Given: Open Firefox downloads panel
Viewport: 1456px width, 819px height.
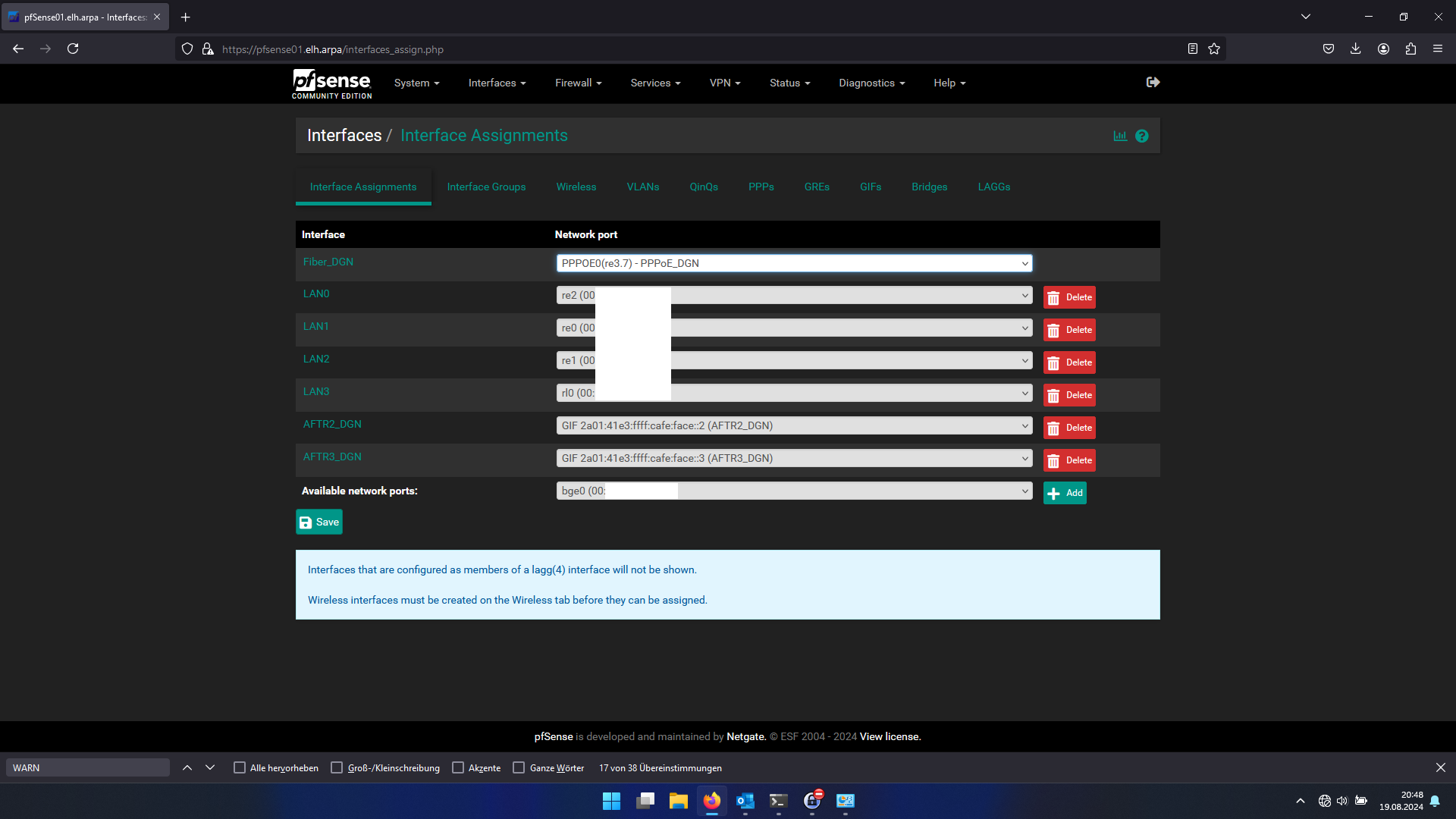Looking at the screenshot, I should coord(1356,49).
